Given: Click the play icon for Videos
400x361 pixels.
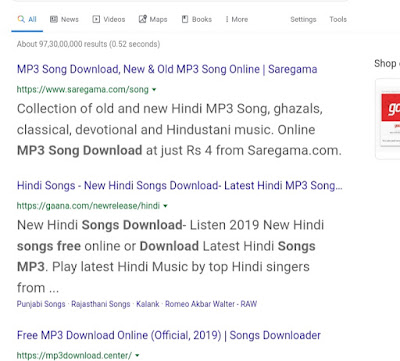Looking at the screenshot, I should (96, 19).
